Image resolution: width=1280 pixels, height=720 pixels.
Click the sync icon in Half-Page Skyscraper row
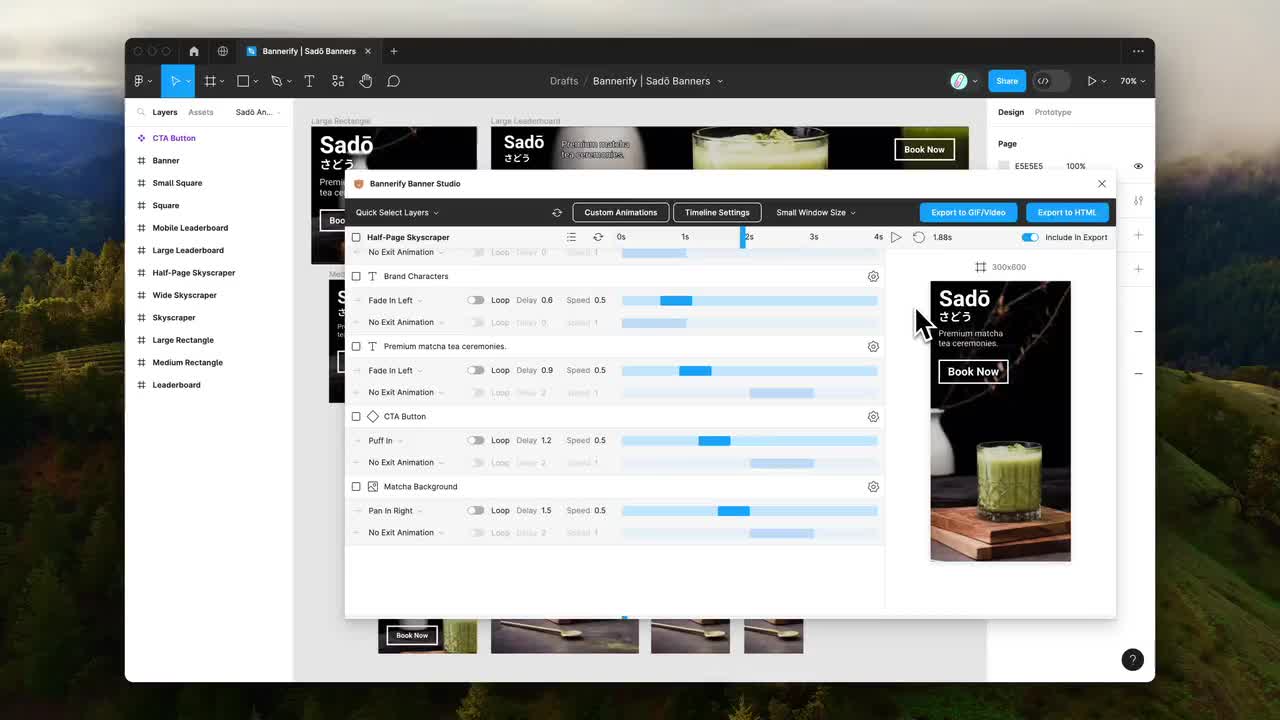point(598,237)
